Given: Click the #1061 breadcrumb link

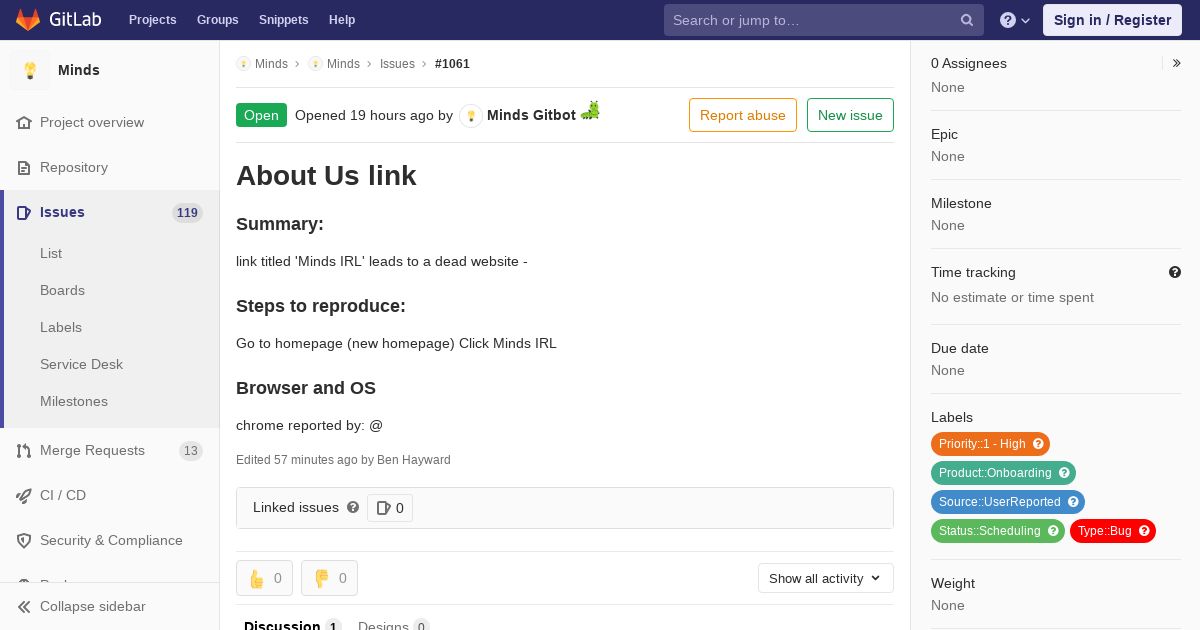Looking at the screenshot, I should pyautogui.click(x=452, y=64).
